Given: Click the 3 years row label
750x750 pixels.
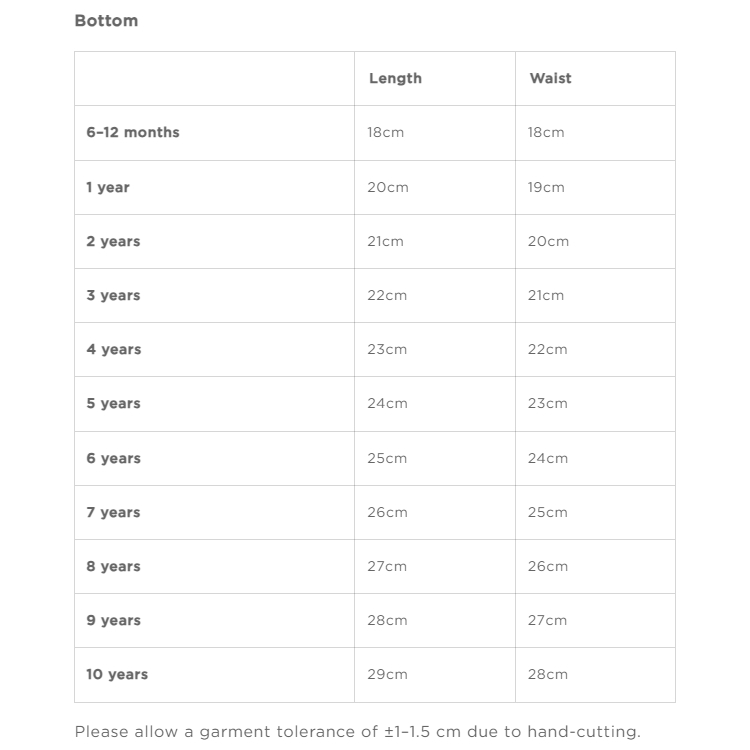Looking at the screenshot, I should [113, 295].
